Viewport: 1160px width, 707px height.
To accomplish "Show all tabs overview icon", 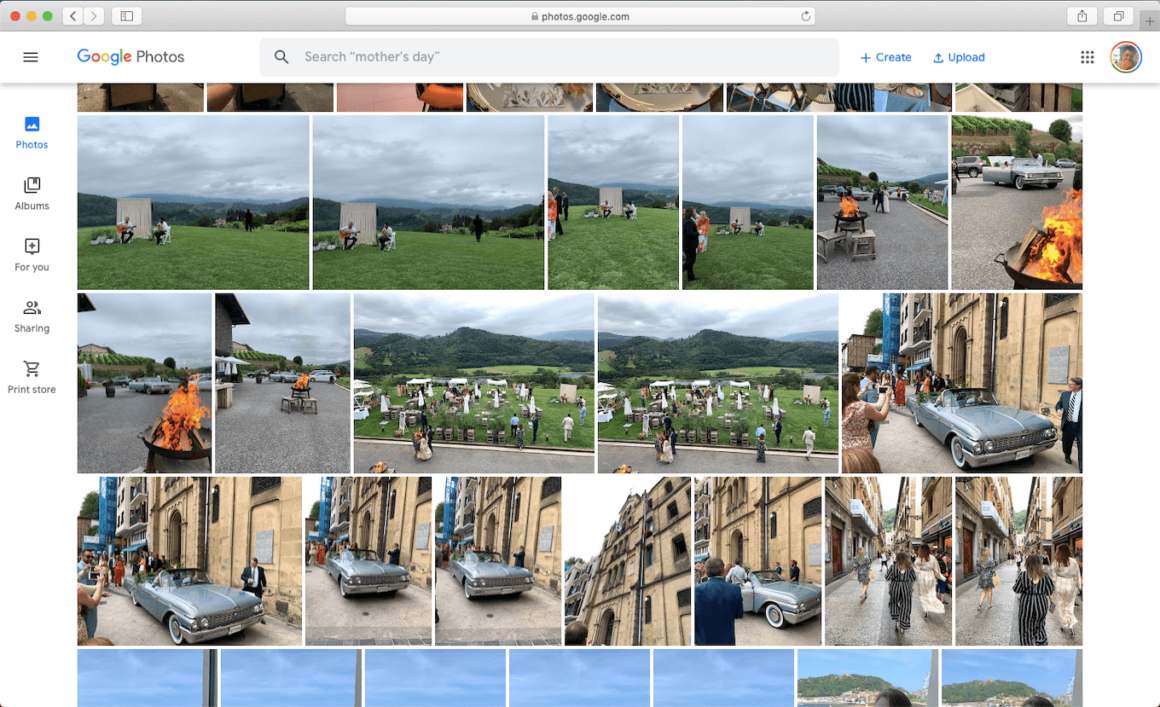I will pyautogui.click(x=1119, y=16).
